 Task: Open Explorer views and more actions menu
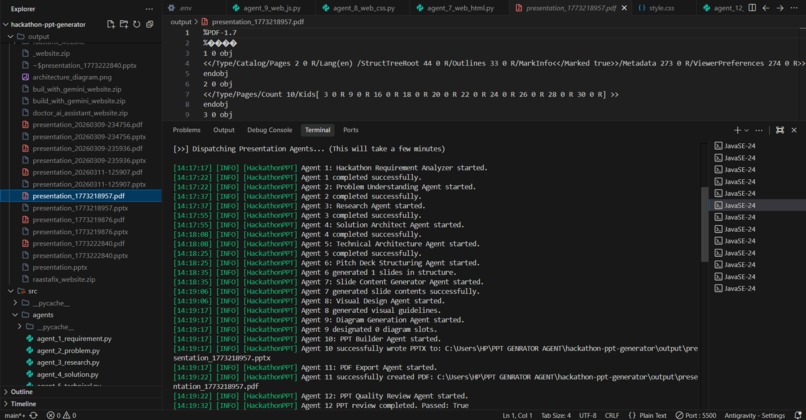149,9
